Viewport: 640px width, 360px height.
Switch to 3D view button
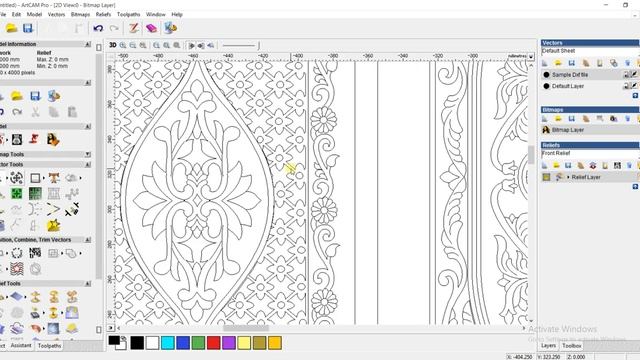tap(113, 45)
